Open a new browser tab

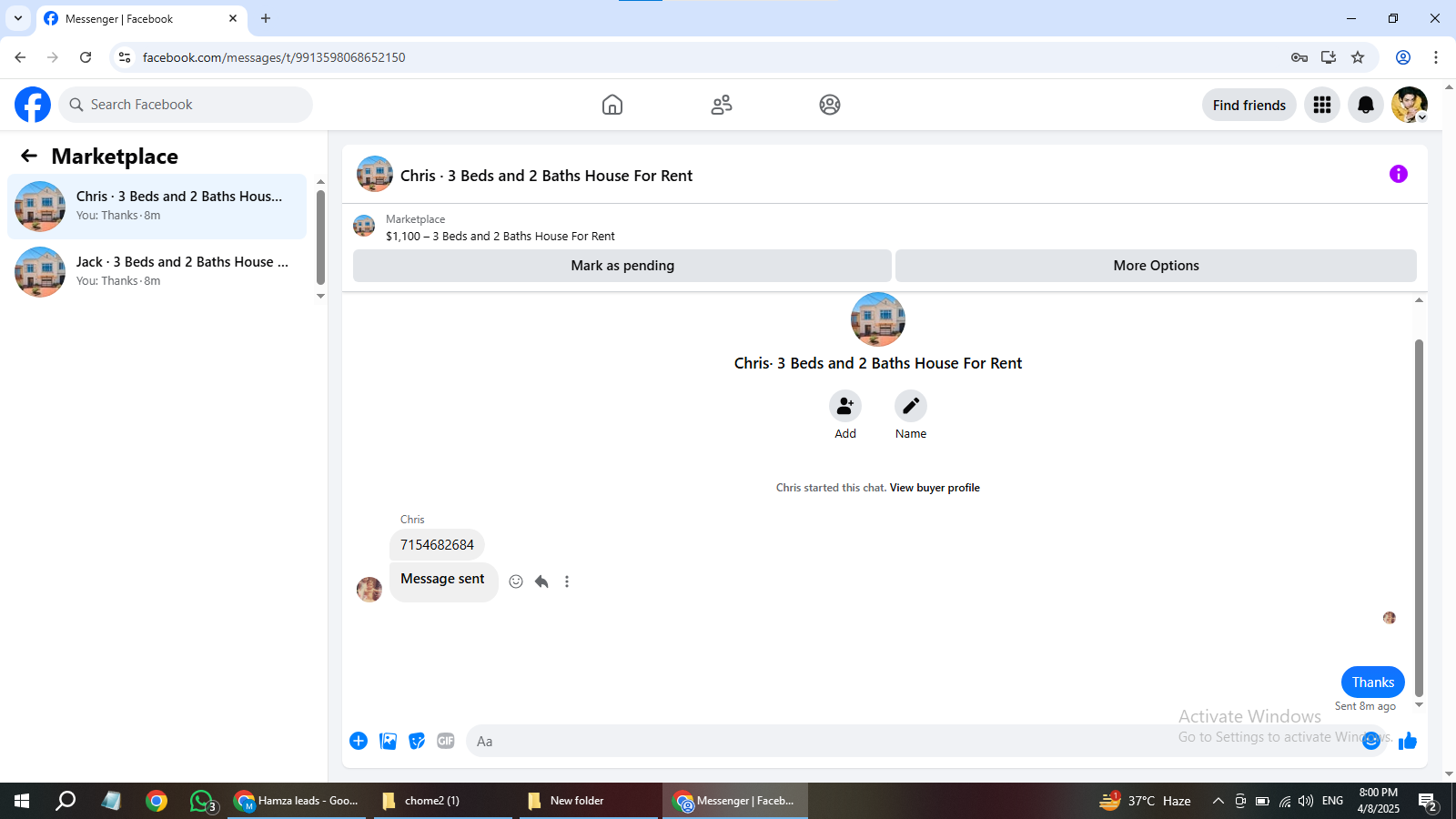click(x=266, y=18)
